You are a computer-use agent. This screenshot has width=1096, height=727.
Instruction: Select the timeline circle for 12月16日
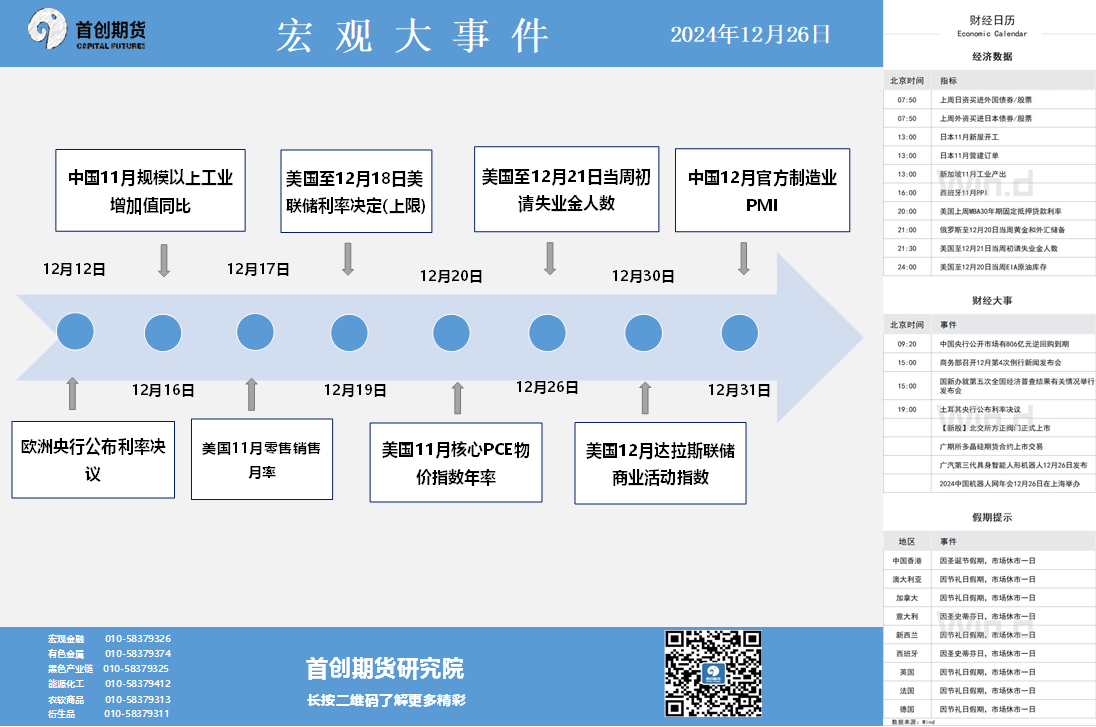(163, 333)
